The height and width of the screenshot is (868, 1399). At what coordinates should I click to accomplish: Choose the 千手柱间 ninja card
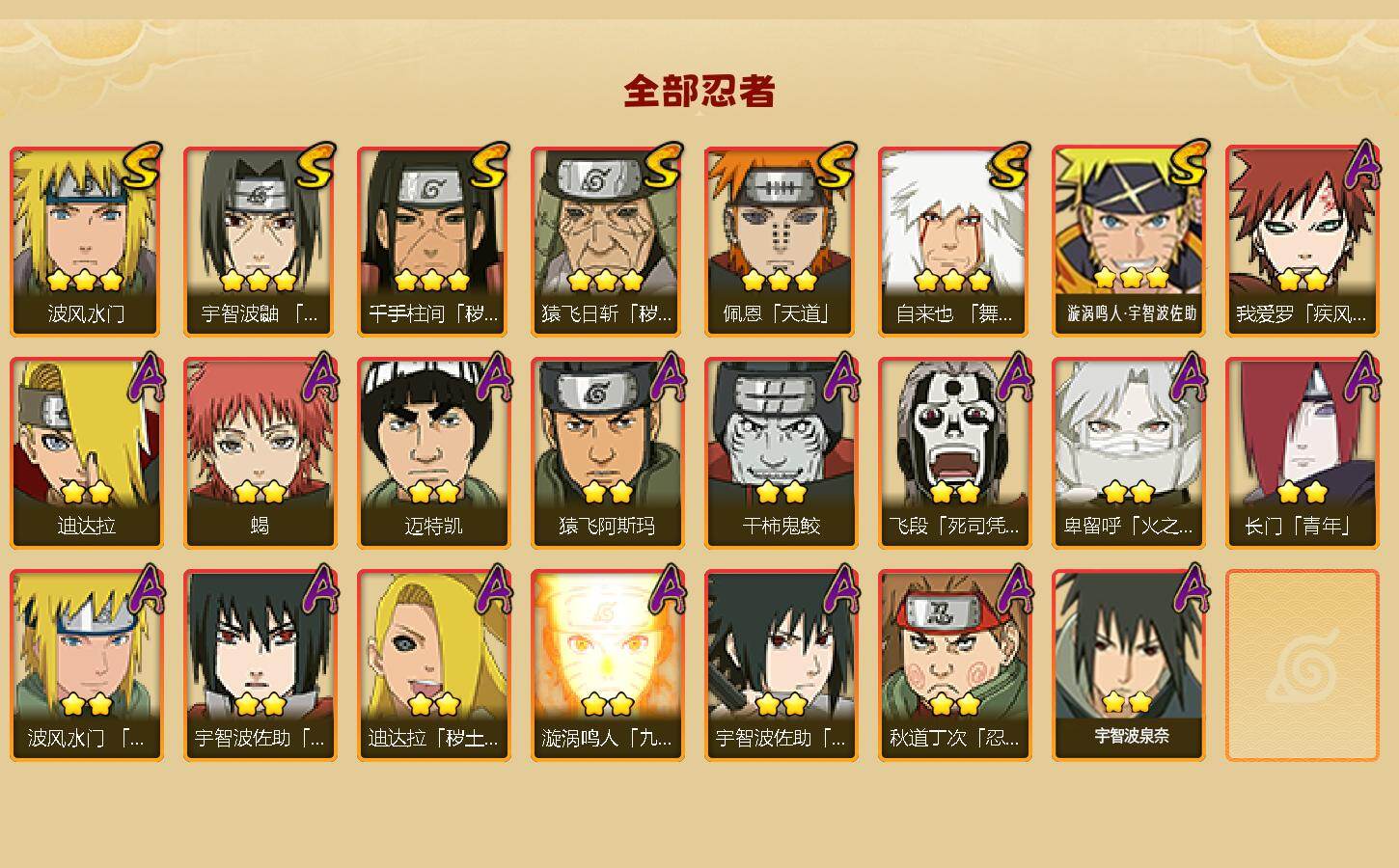pos(433,241)
